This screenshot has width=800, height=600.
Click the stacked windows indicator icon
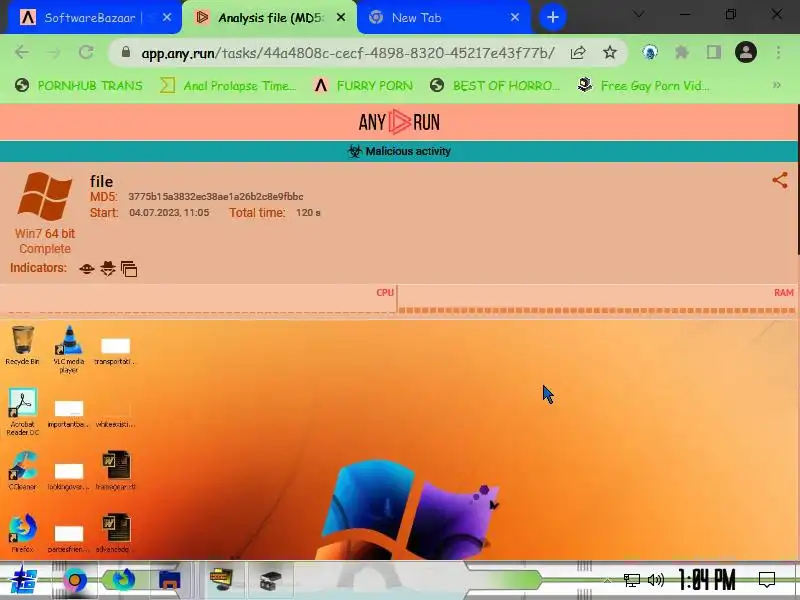coord(129,269)
